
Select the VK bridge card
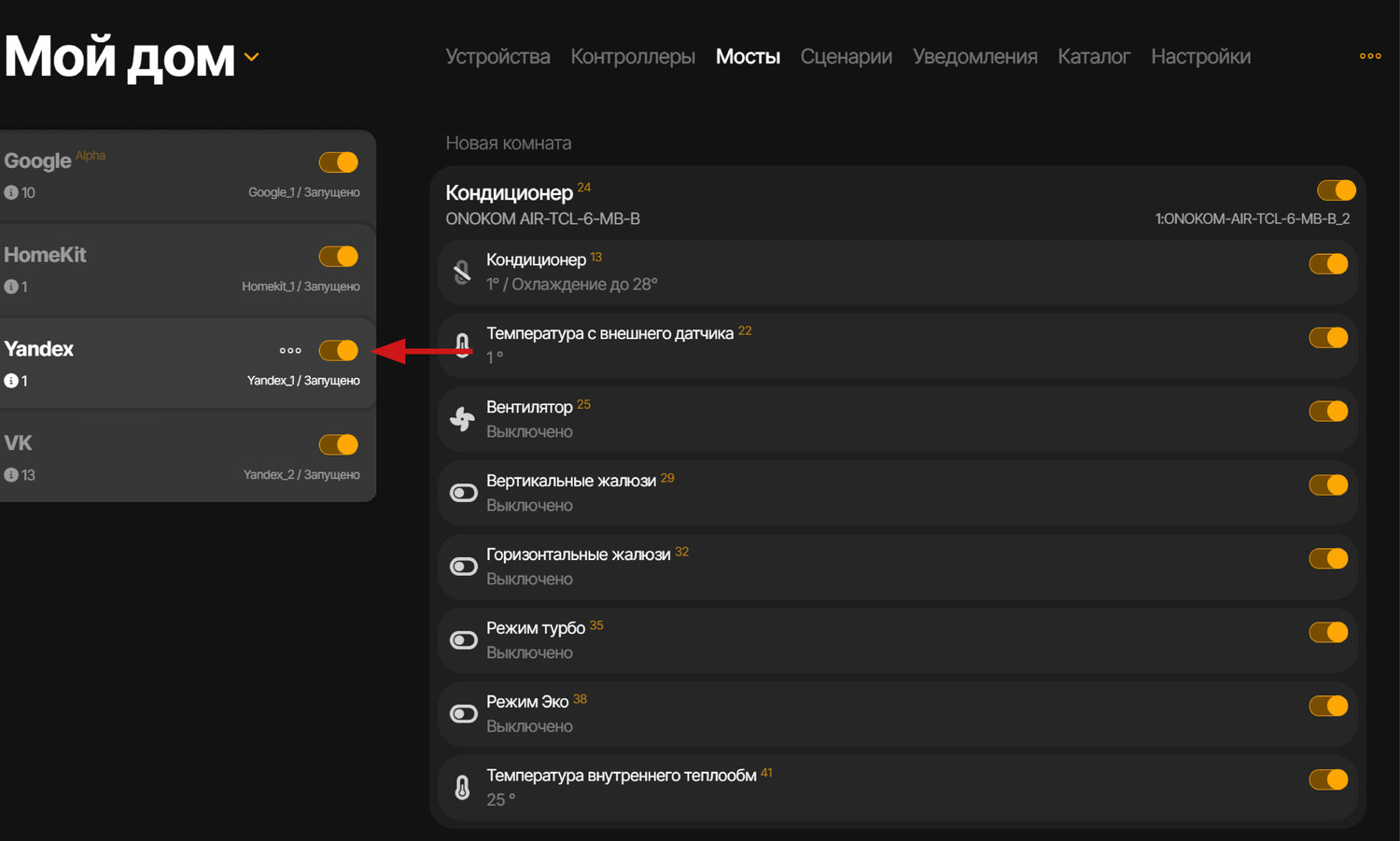(x=188, y=457)
